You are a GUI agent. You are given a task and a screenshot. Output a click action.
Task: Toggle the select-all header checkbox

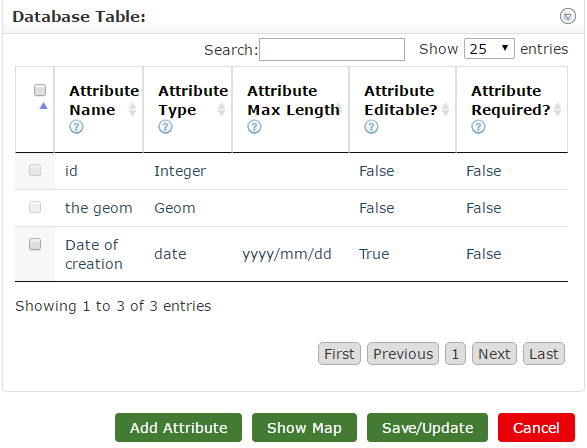pos(40,90)
